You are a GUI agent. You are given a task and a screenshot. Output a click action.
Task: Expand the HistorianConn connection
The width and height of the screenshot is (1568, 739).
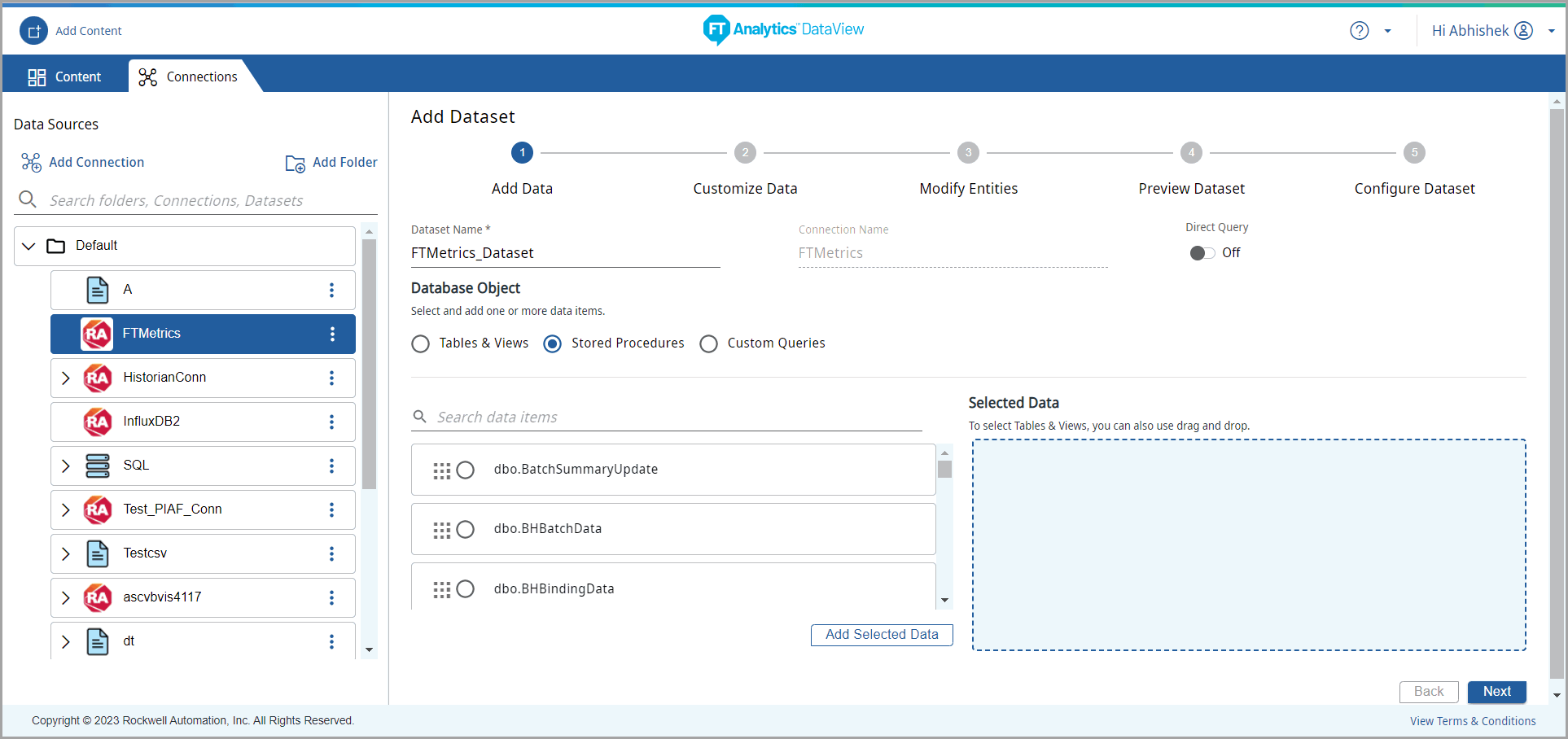coord(66,378)
